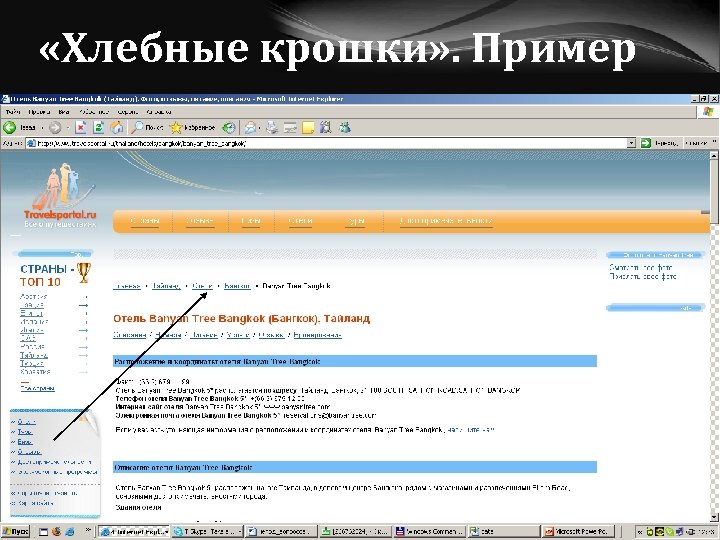Viewport: 720px width, 540px height.
Task: Click the Edit page toolbar icon
Action: tap(290, 127)
